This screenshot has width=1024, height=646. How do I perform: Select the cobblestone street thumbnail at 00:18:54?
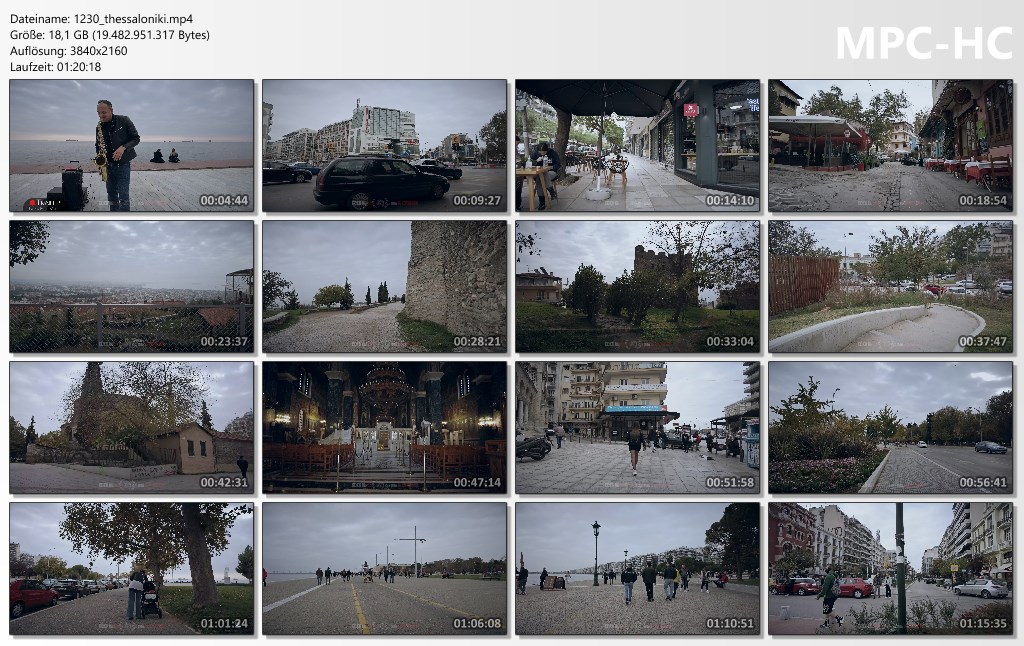coord(891,146)
